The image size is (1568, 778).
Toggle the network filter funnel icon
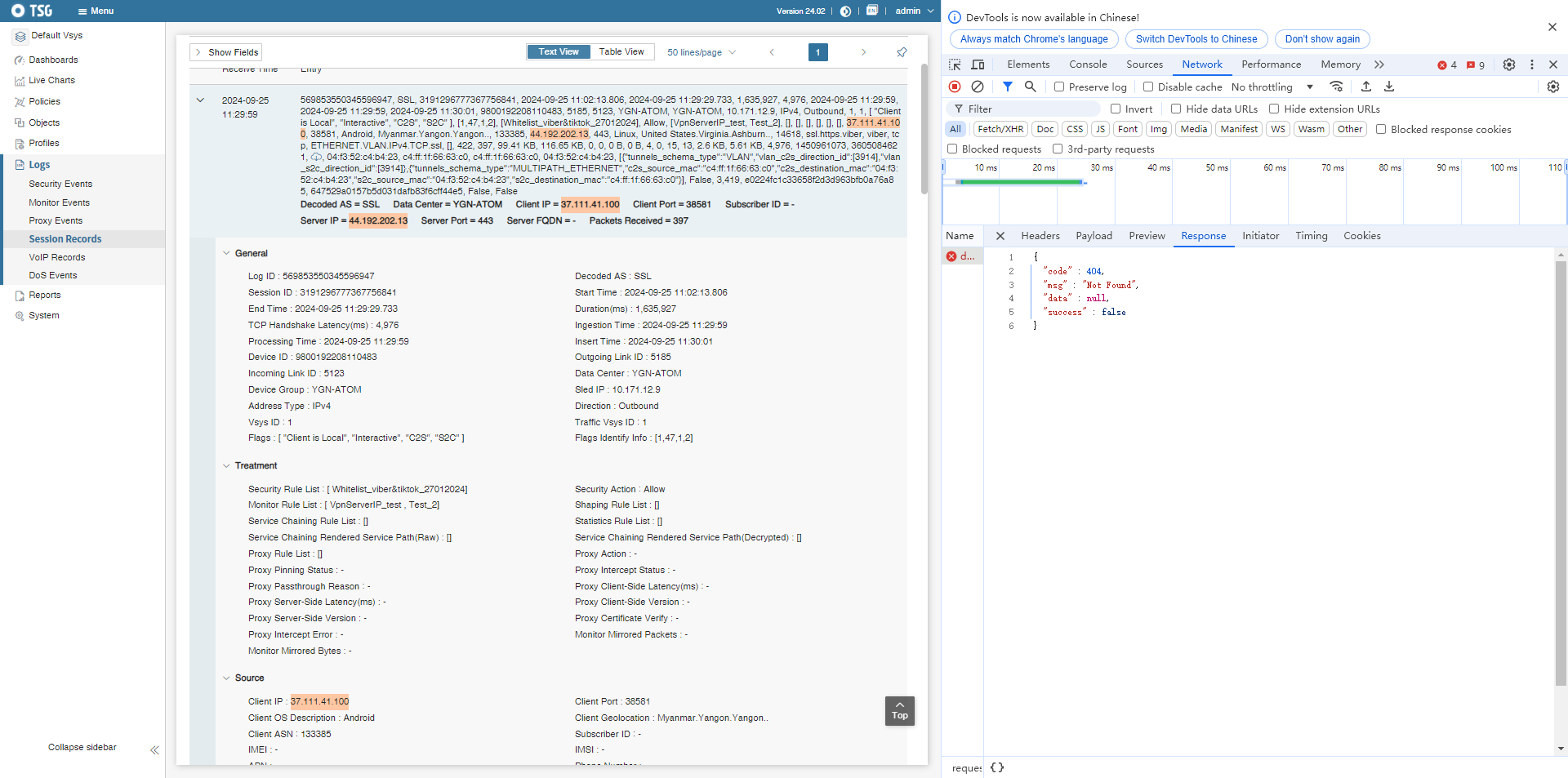(x=1008, y=87)
